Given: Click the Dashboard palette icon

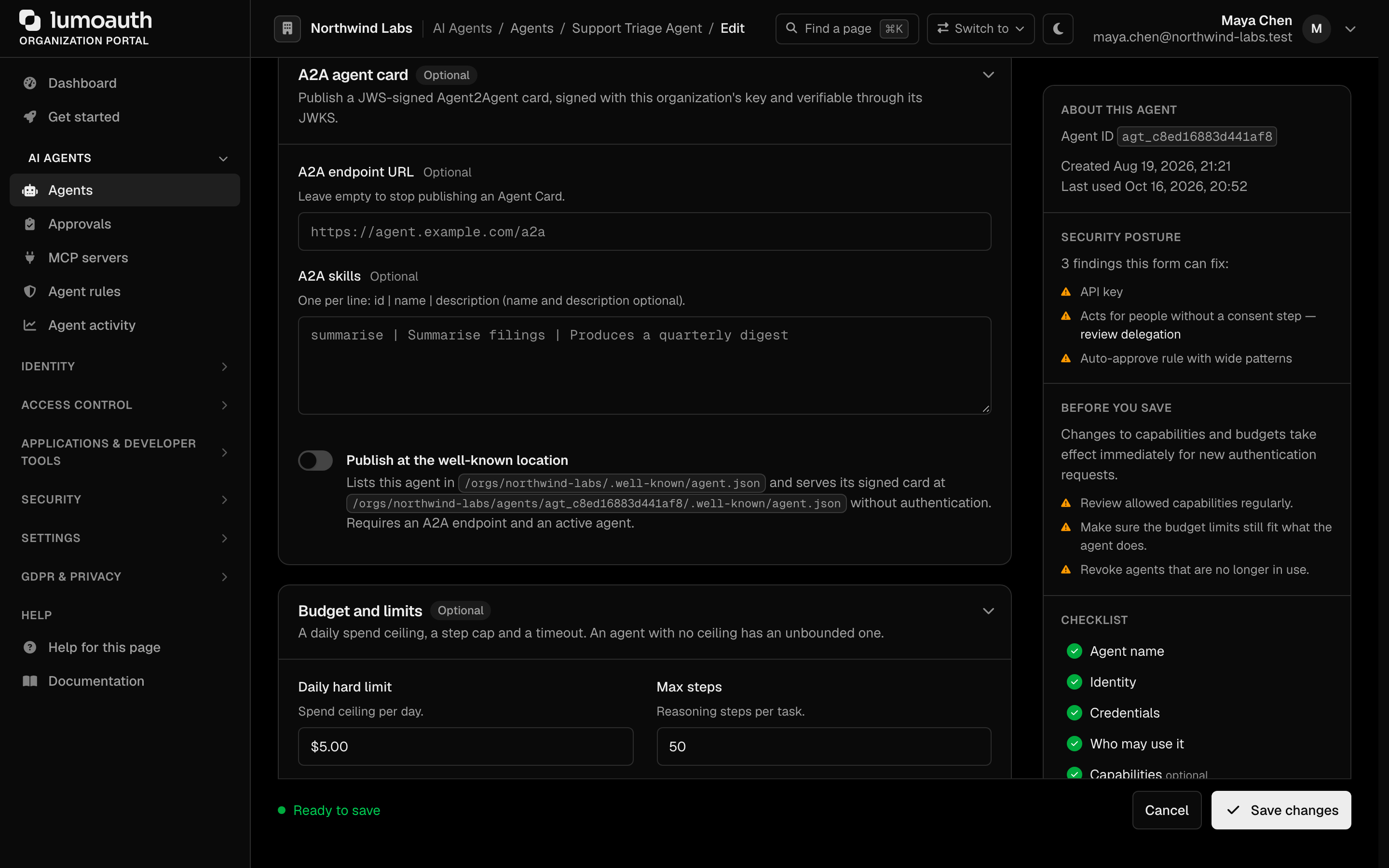Looking at the screenshot, I should [x=30, y=83].
